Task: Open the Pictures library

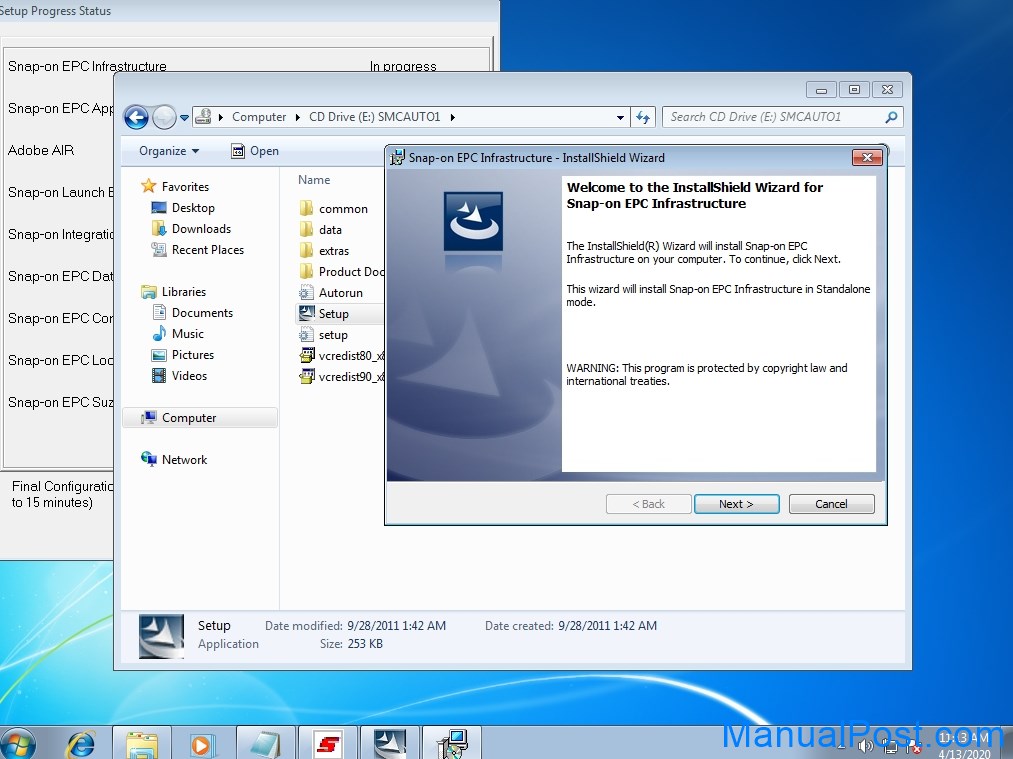Action: 193,355
